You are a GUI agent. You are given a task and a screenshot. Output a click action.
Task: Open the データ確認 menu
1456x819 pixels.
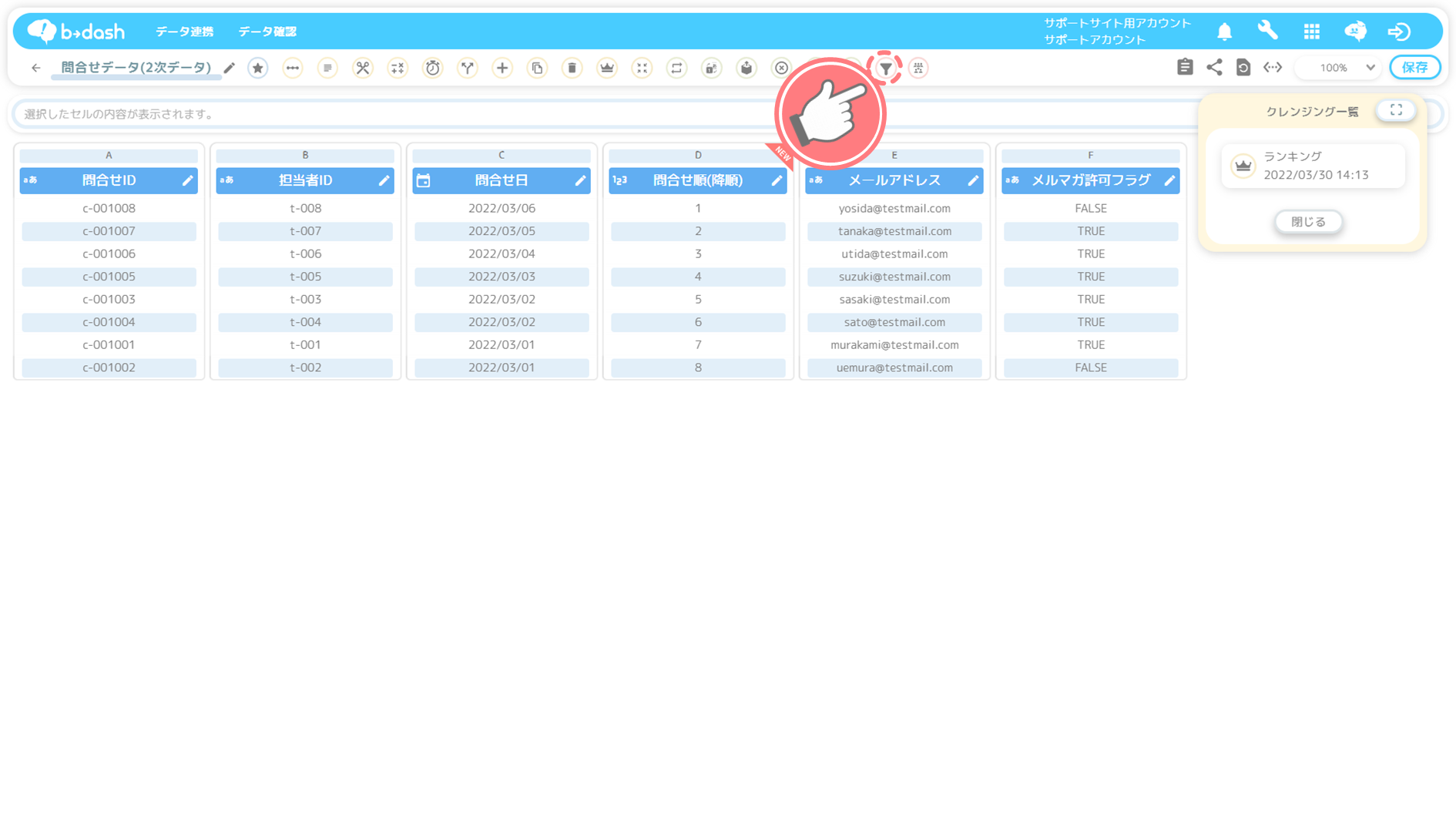click(x=267, y=32)
